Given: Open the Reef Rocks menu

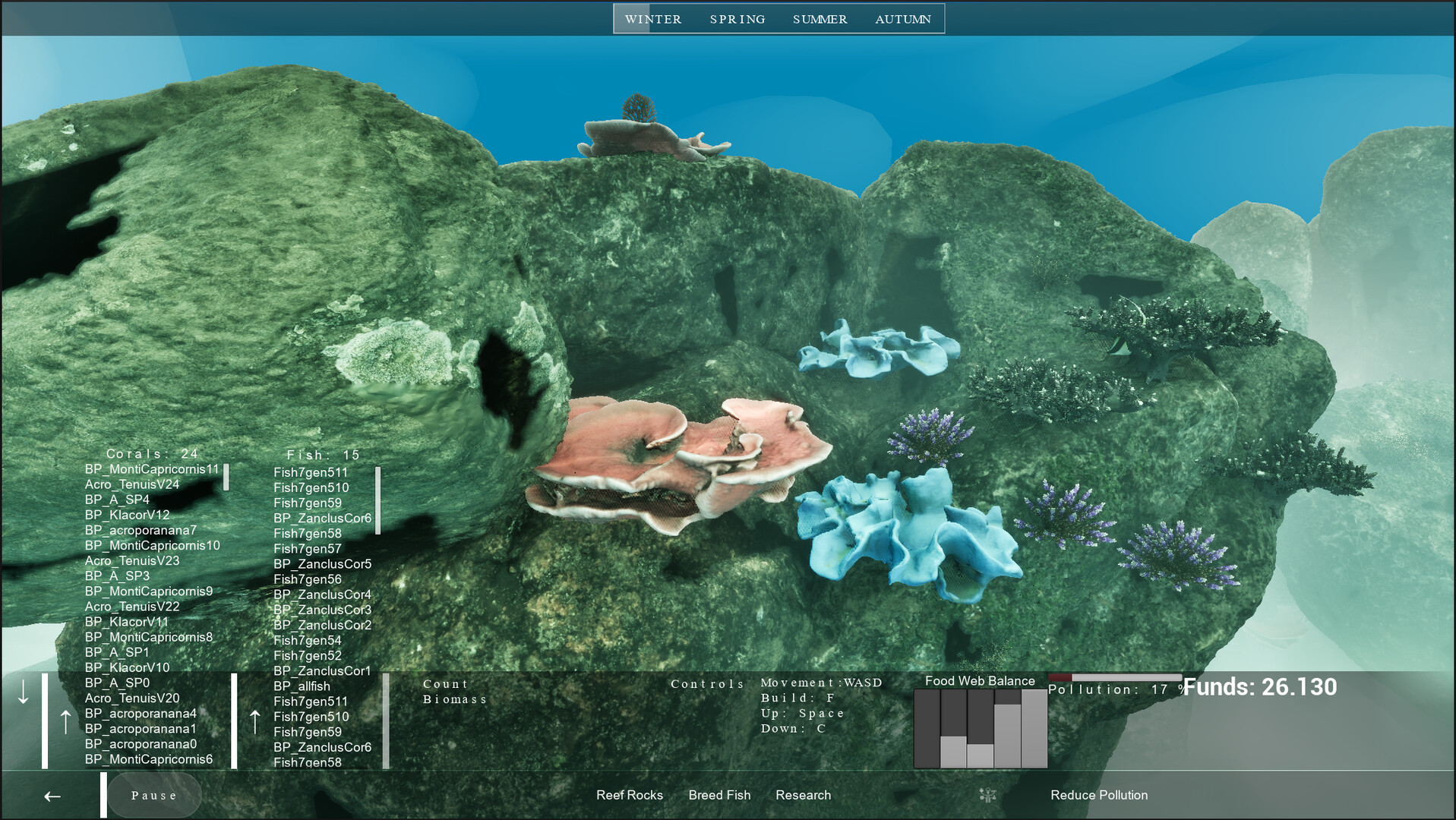Looking at the screenshot, I should point(630,795).
